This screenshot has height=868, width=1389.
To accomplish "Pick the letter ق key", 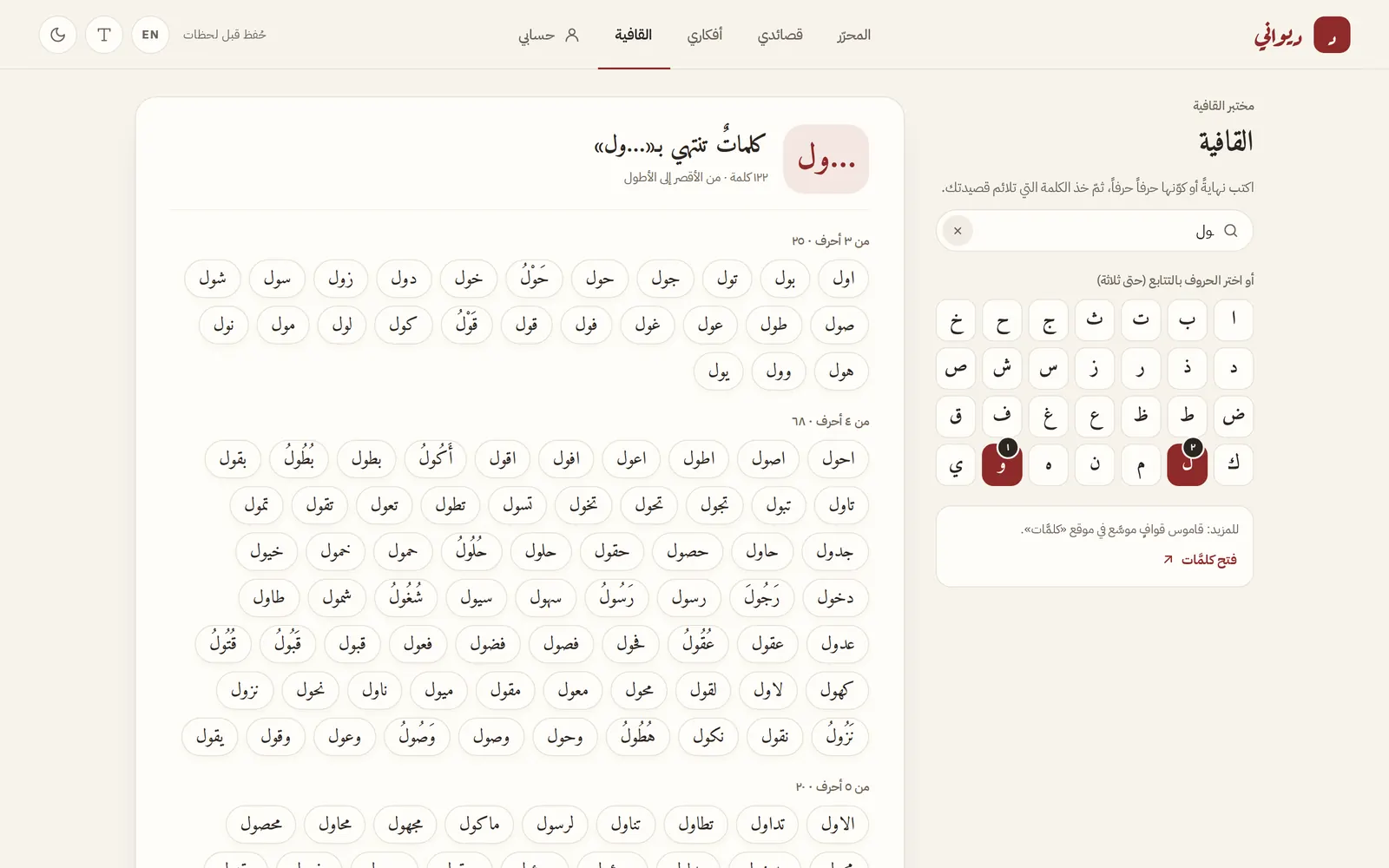I will click(956, 417).
